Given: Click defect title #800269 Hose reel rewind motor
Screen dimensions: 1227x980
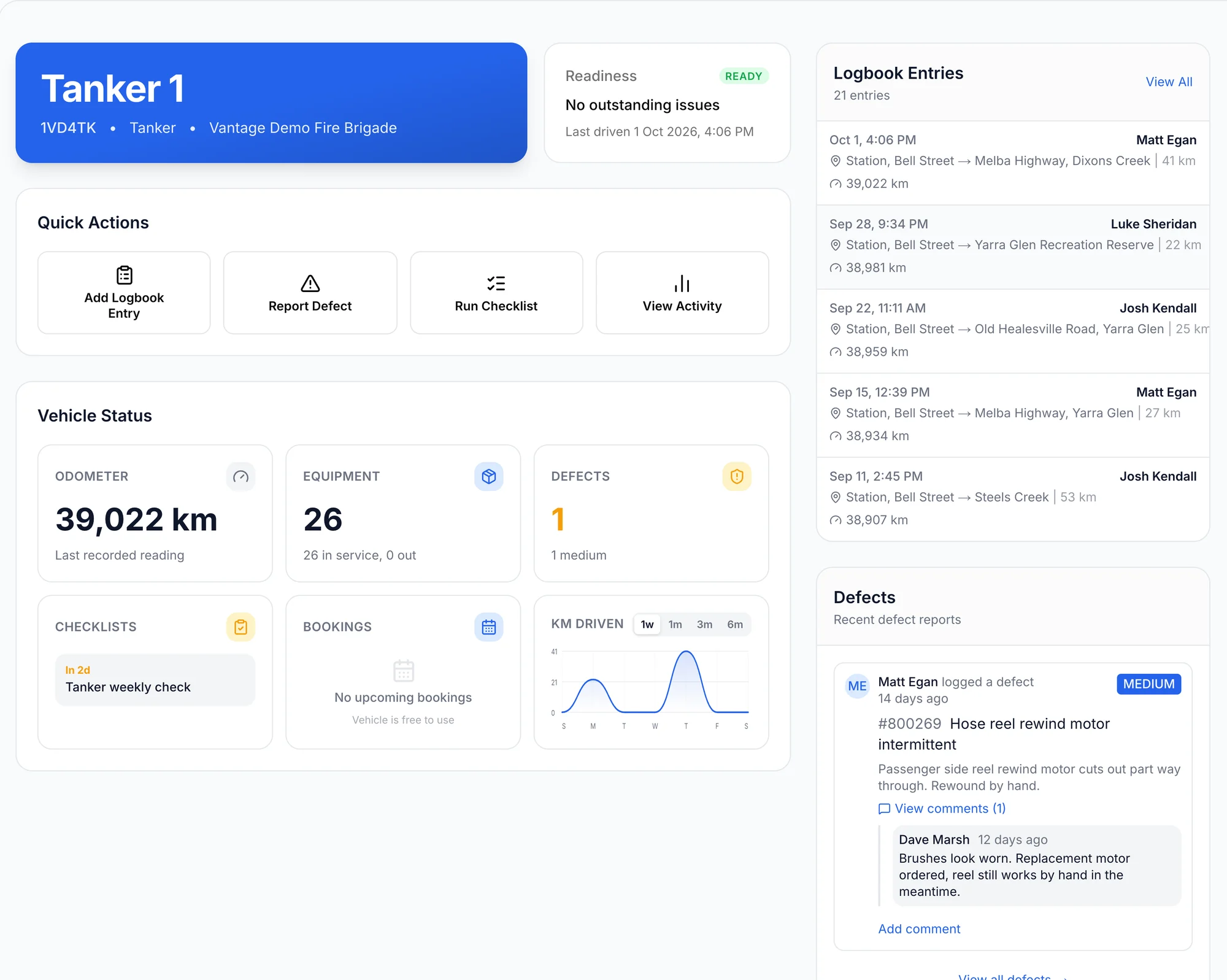Looking at the screenshot, I should click(994, 734).
